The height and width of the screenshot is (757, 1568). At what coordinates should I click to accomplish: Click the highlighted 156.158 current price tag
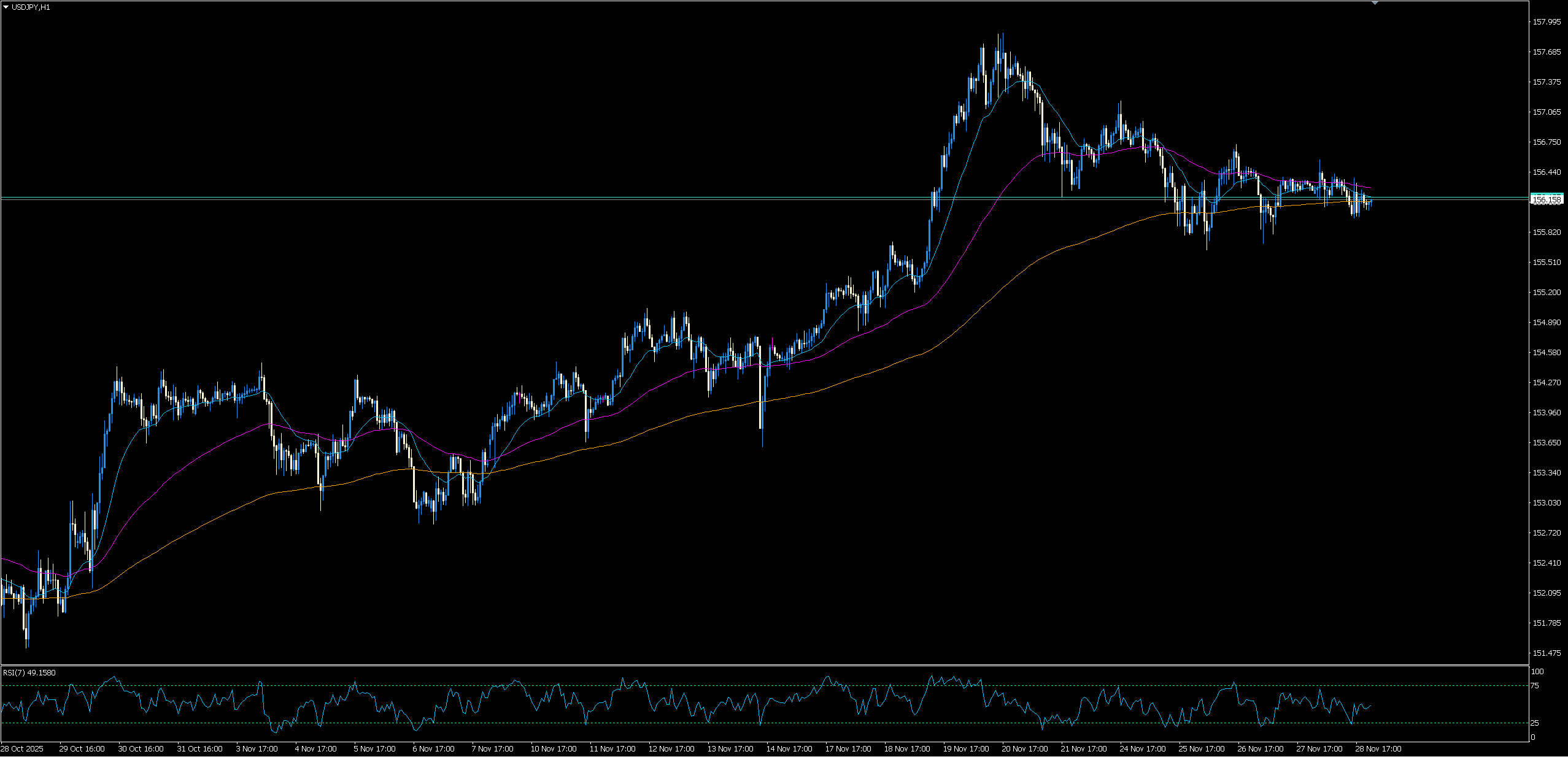click(x=1546, y=199)
